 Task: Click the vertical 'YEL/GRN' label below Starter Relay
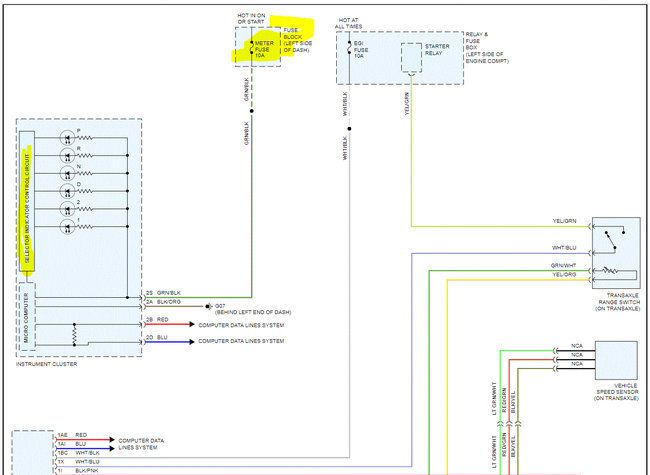point(407,104)
